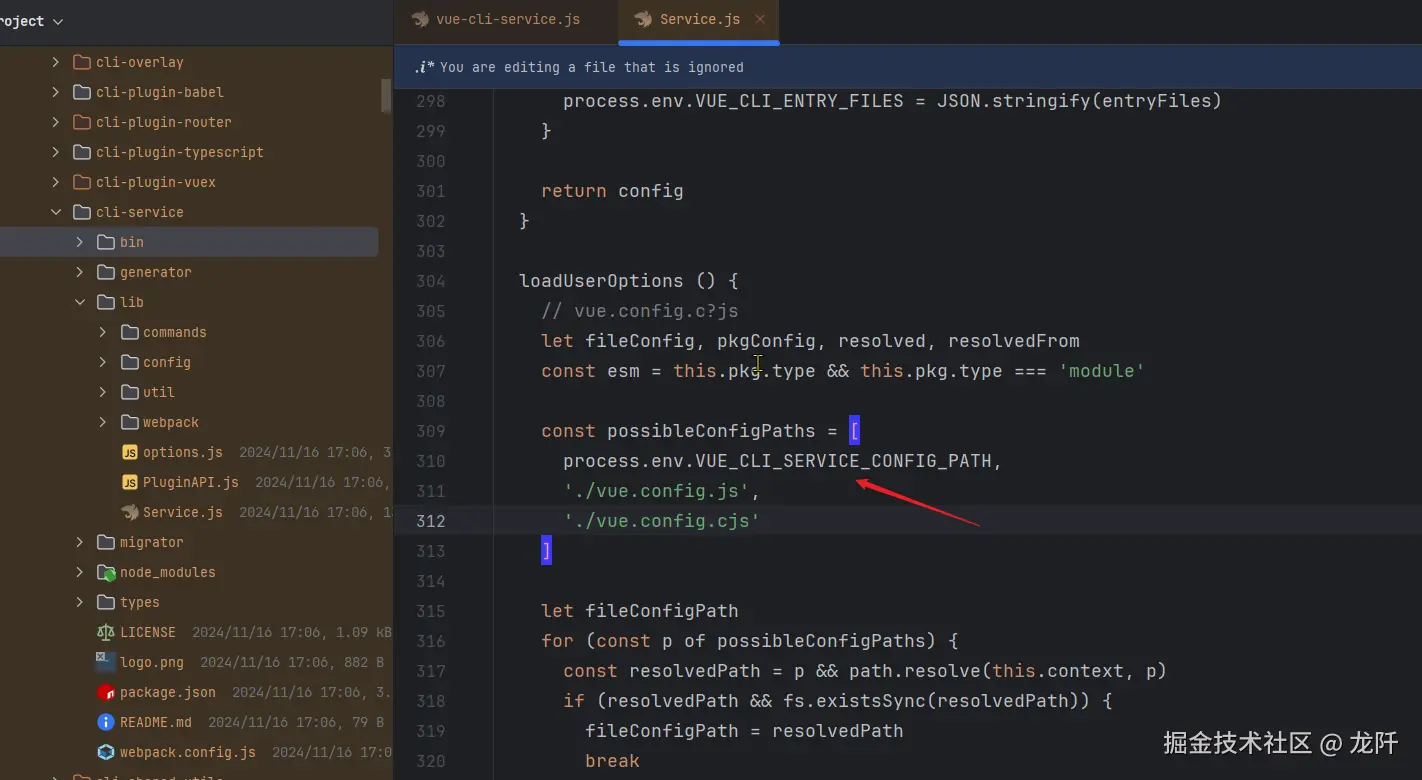Click the JS icon of PluginAPI.js
1422x780 pixels.
(129, 482)
